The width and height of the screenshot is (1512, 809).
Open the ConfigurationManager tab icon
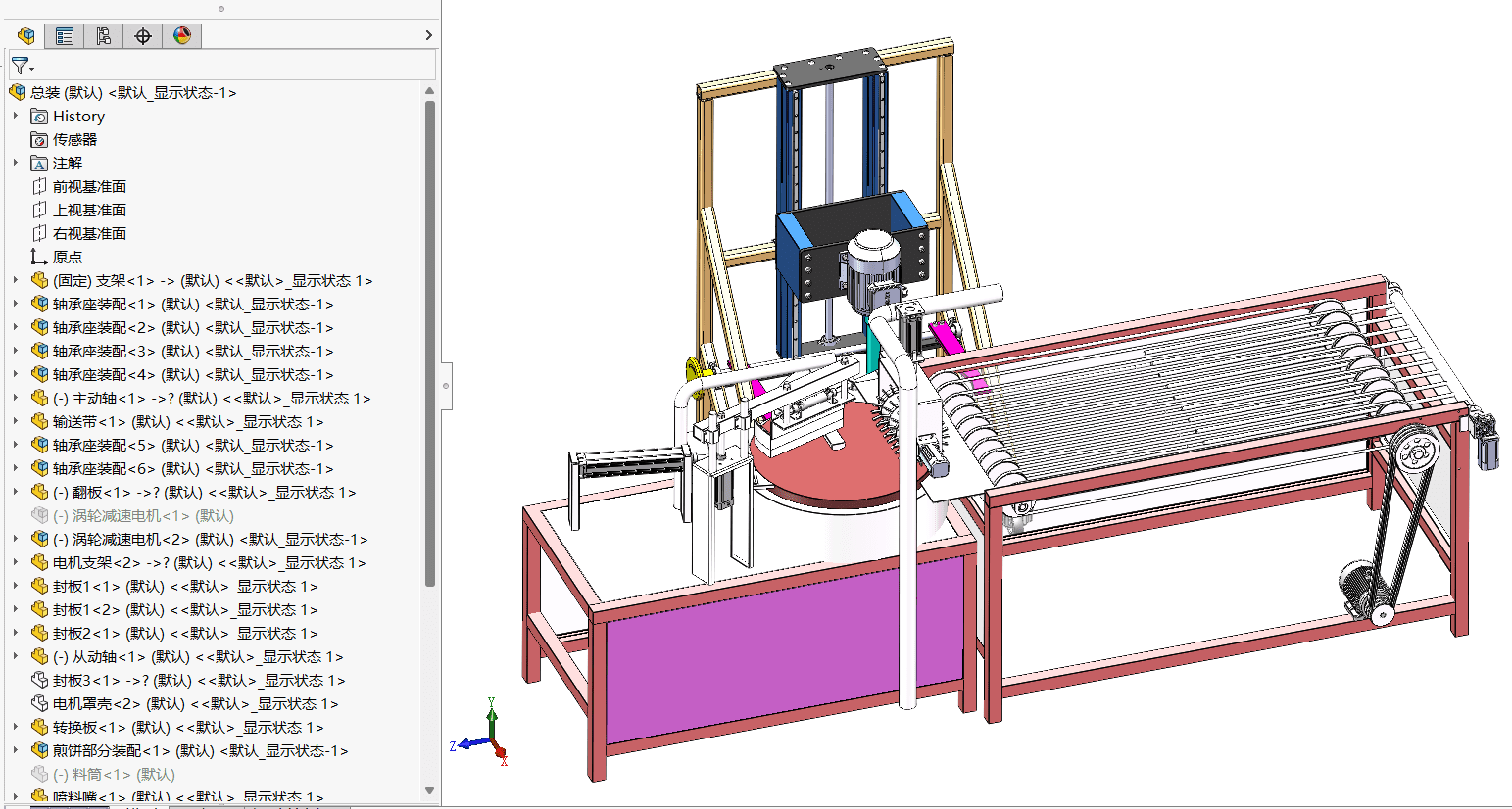pyautogui.click(x=104, y=36)
